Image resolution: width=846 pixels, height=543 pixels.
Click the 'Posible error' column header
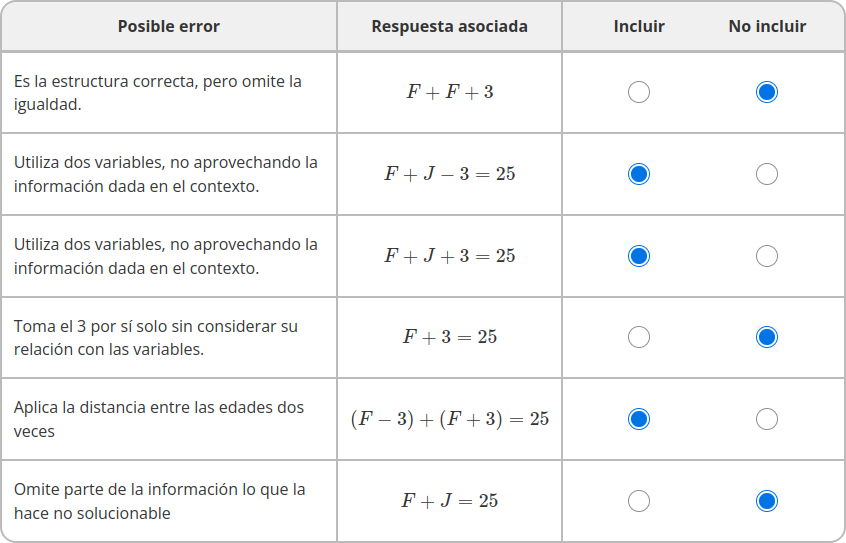point(169,26)
